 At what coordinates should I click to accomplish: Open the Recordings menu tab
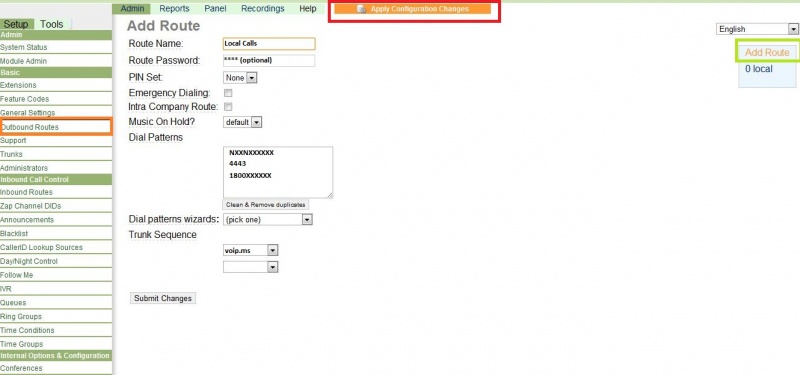tap(263, 9)
